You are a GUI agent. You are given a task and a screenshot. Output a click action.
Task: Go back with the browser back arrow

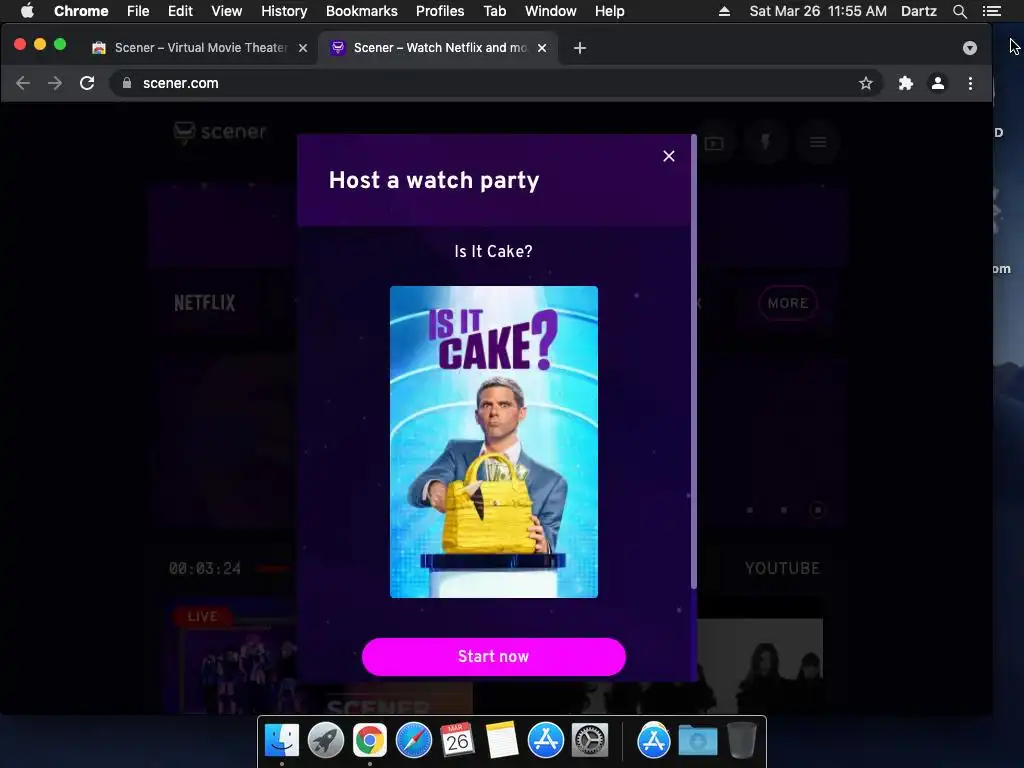pyautogui.click(x=23, y=83)
